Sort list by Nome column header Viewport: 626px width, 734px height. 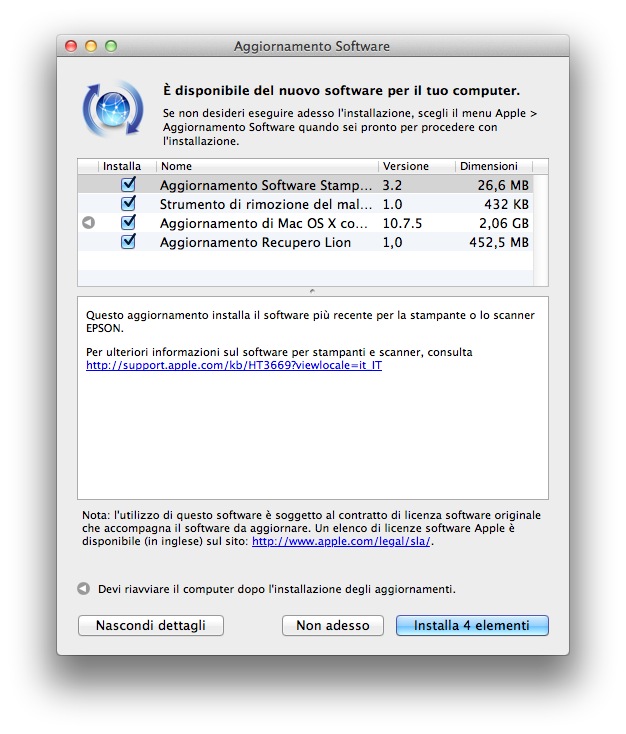(267, 166)
